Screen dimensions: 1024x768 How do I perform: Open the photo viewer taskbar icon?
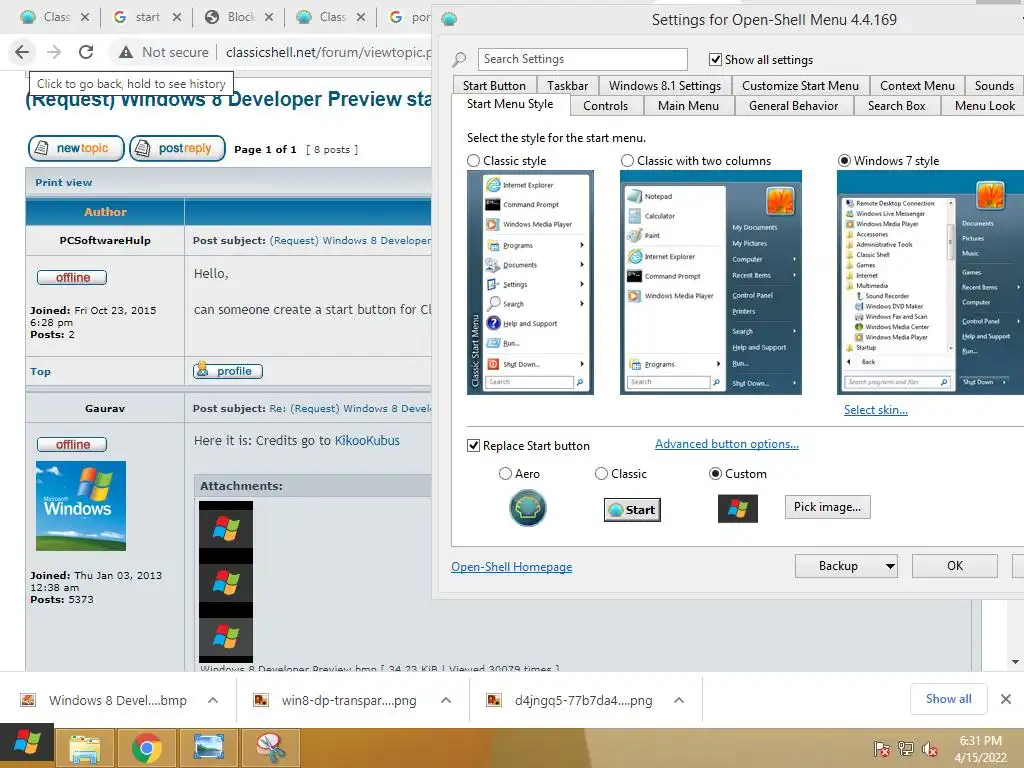click(x=209, y=748)
